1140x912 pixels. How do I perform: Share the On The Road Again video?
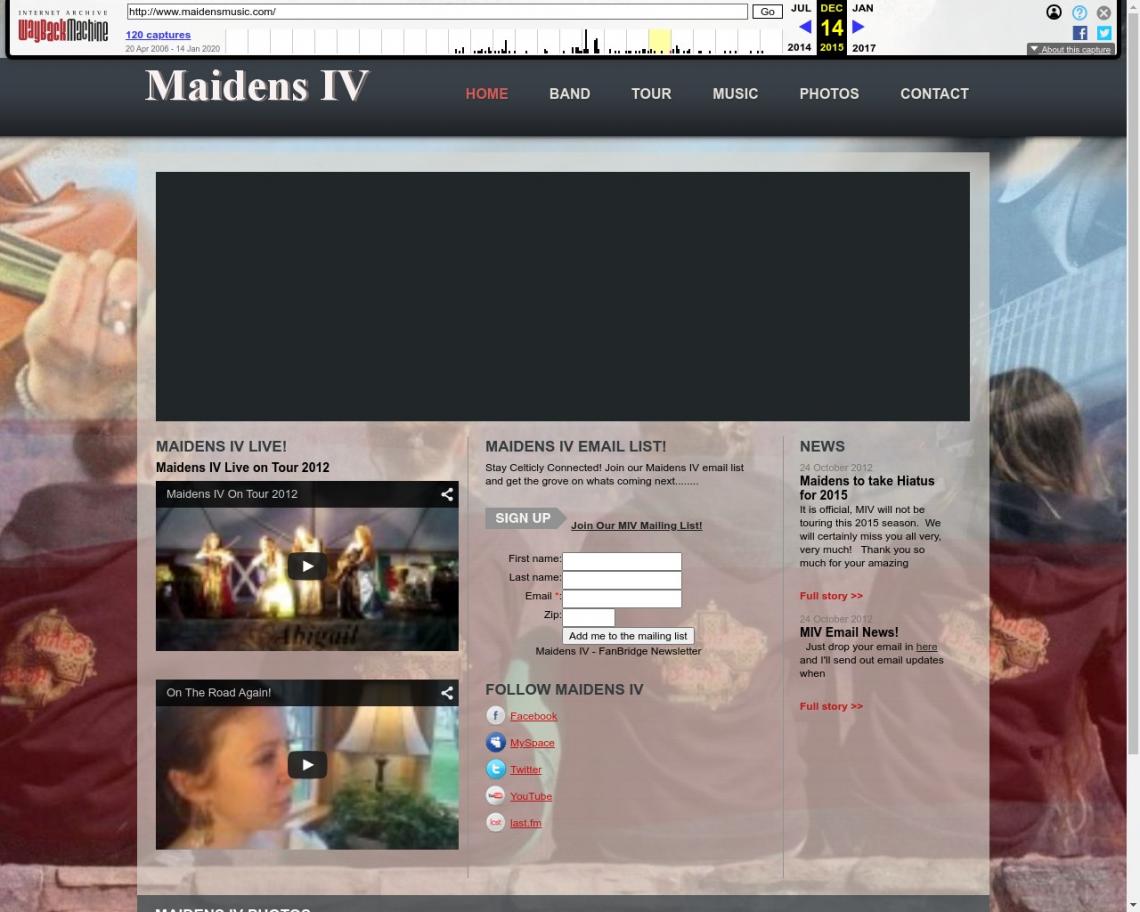(x=447, y=693)
